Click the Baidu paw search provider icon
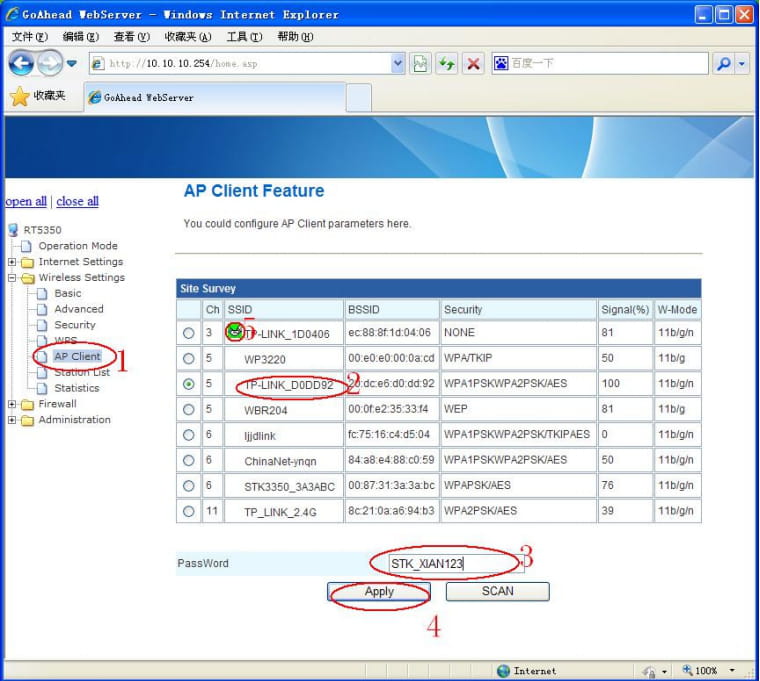 (x=501, y=63)
